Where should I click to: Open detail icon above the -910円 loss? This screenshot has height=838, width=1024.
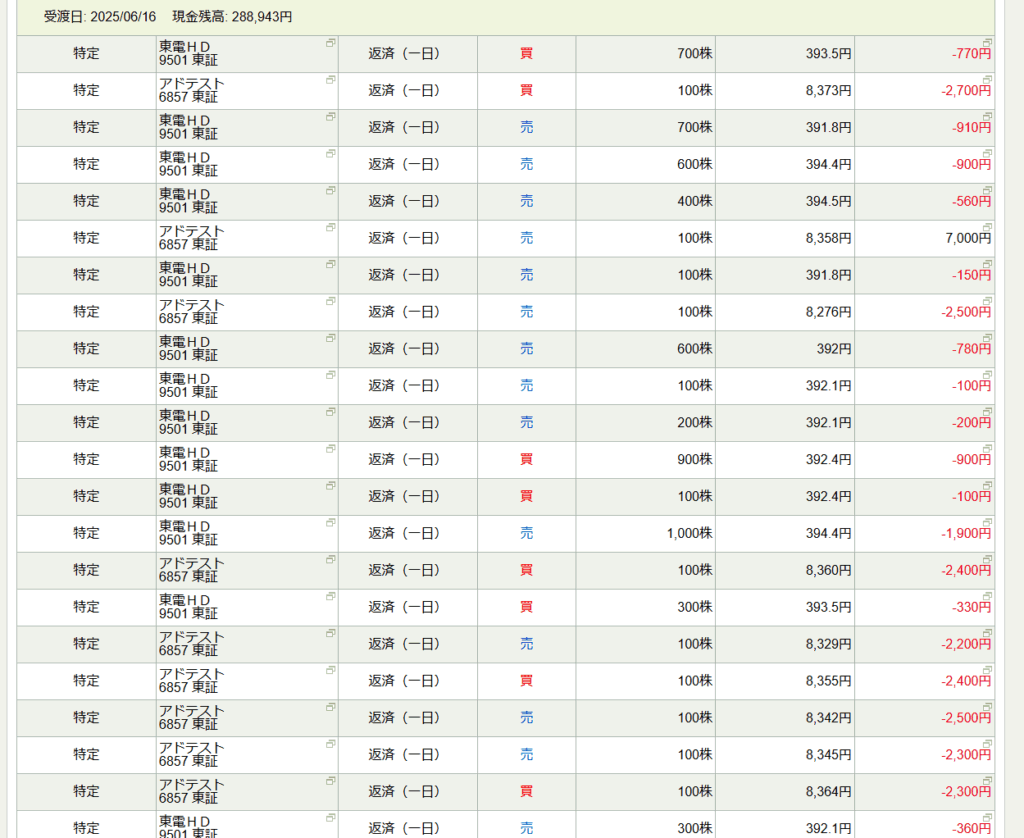[x=987, y=116]
